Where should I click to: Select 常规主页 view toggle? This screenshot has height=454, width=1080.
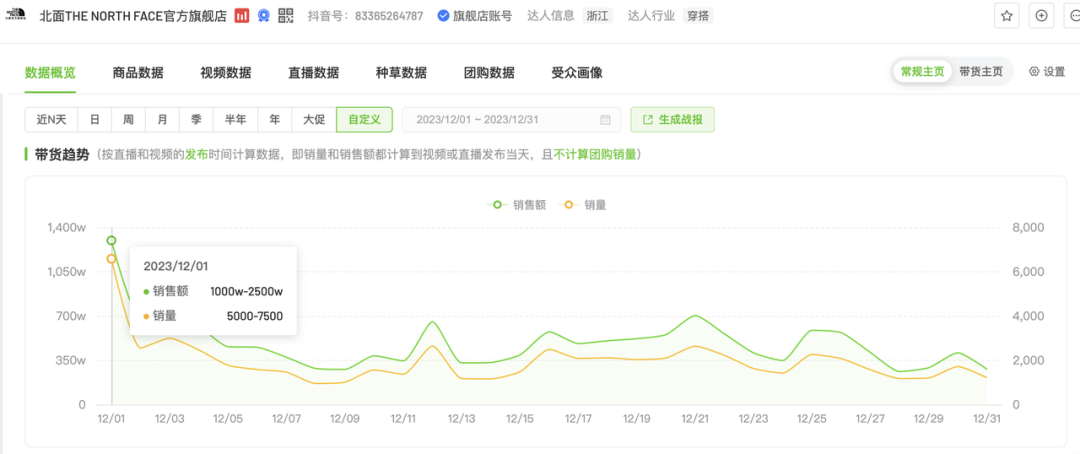click(922, 72)
